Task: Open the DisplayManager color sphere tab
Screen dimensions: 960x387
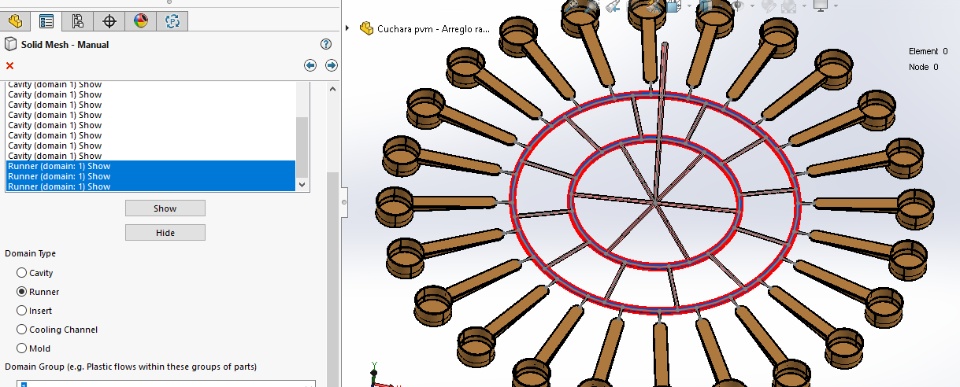Action: pos(141,21)
